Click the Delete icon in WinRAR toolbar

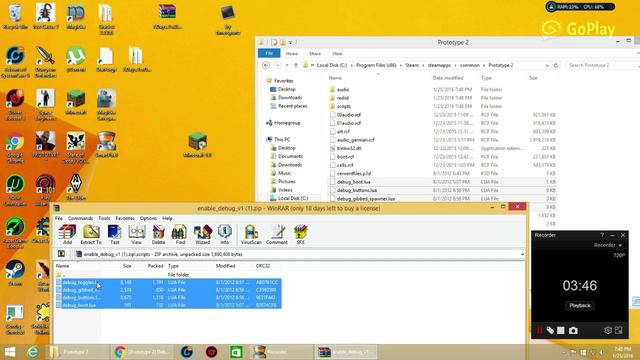[158, 235]
